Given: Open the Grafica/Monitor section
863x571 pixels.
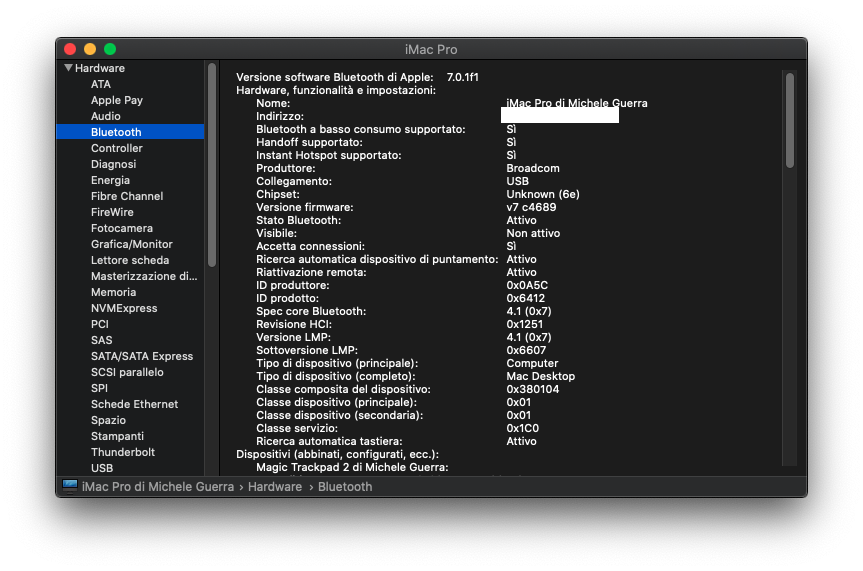Looking at the screenshot, I should (132, 244).
